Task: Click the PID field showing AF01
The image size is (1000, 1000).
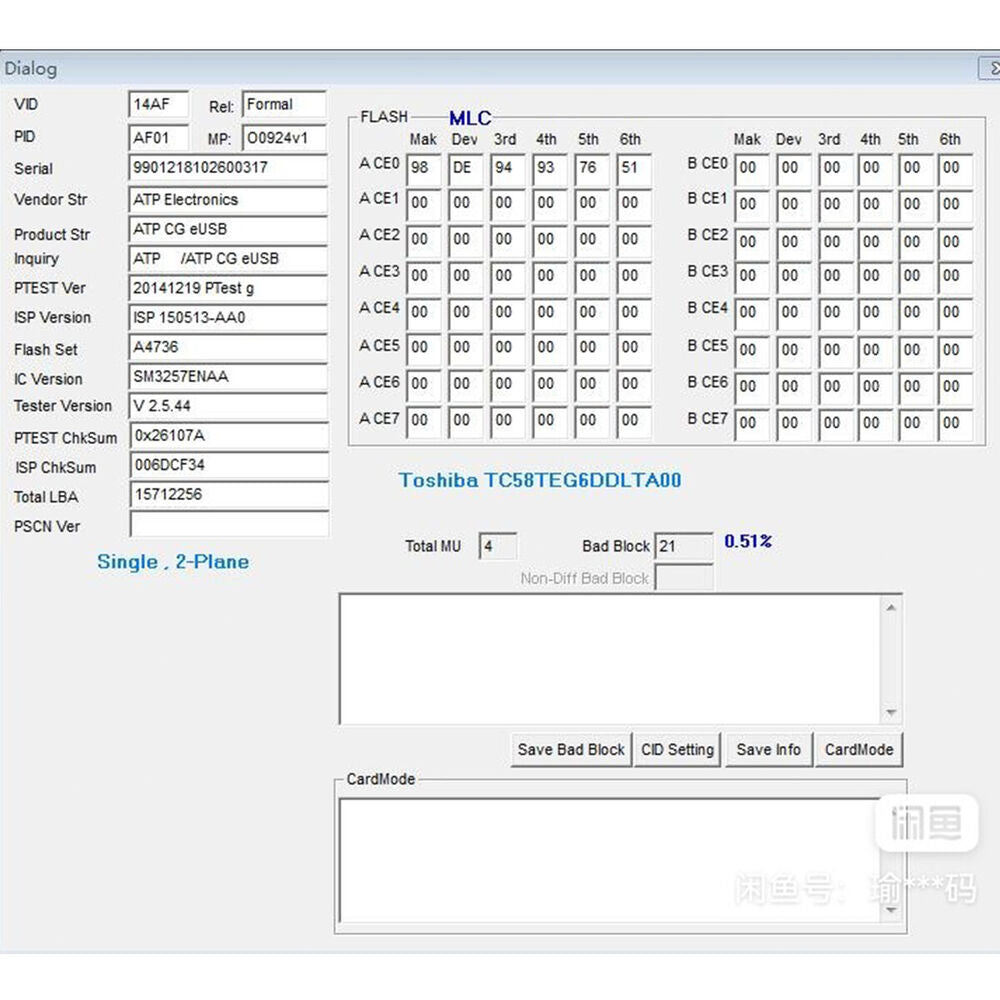Action: 158,137
